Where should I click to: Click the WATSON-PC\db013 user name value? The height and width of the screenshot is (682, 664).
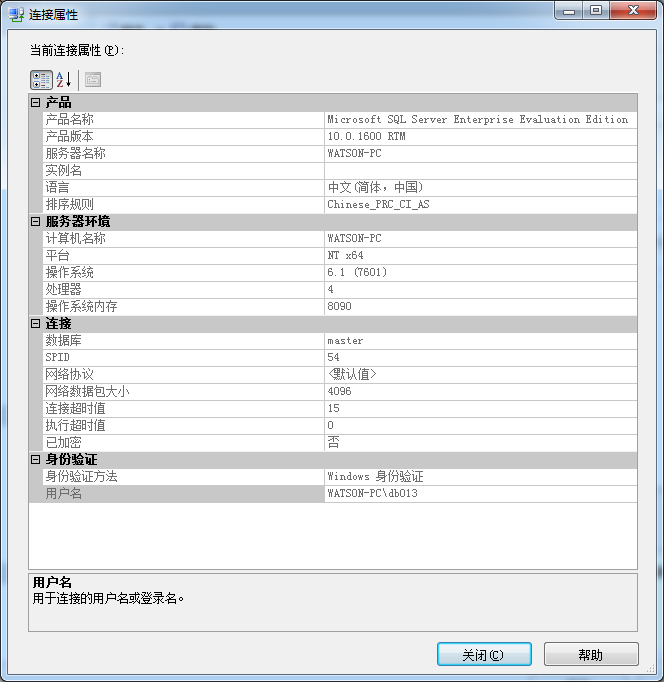pyautogui.click(x=372, y=493)
